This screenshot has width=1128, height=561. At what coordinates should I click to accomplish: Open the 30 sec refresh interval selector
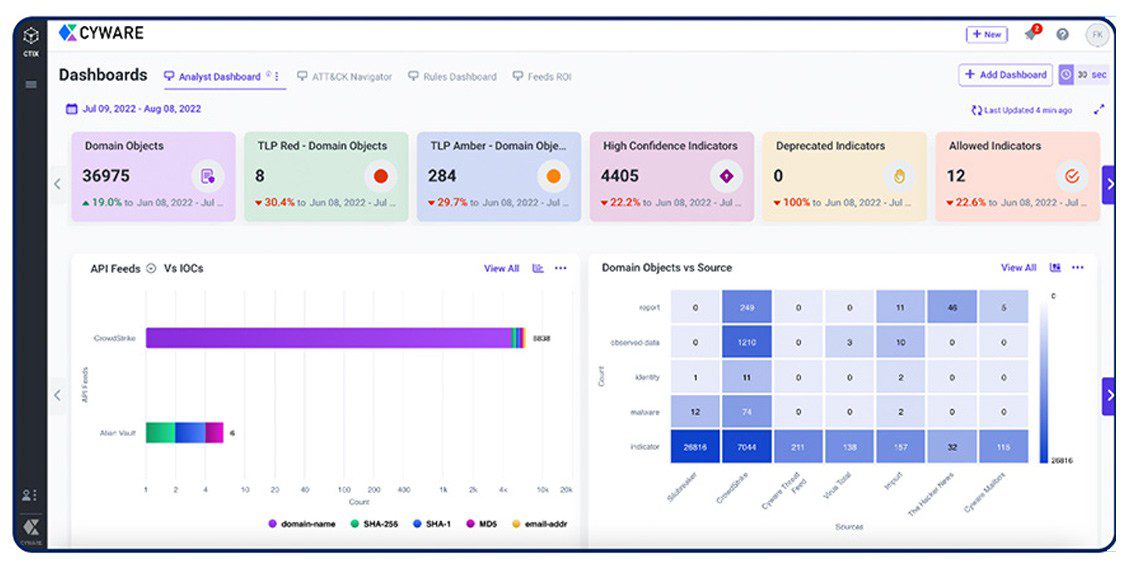1091,75
